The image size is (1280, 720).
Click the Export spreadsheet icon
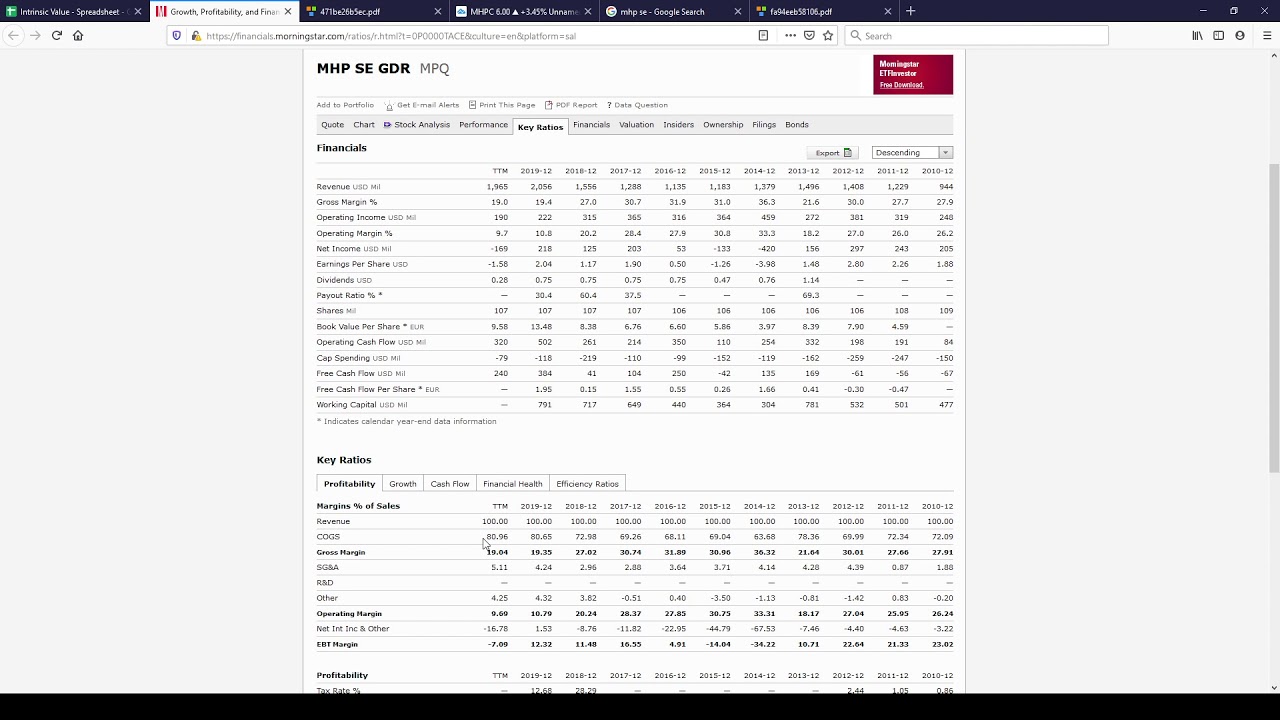[x=848, y=153]
